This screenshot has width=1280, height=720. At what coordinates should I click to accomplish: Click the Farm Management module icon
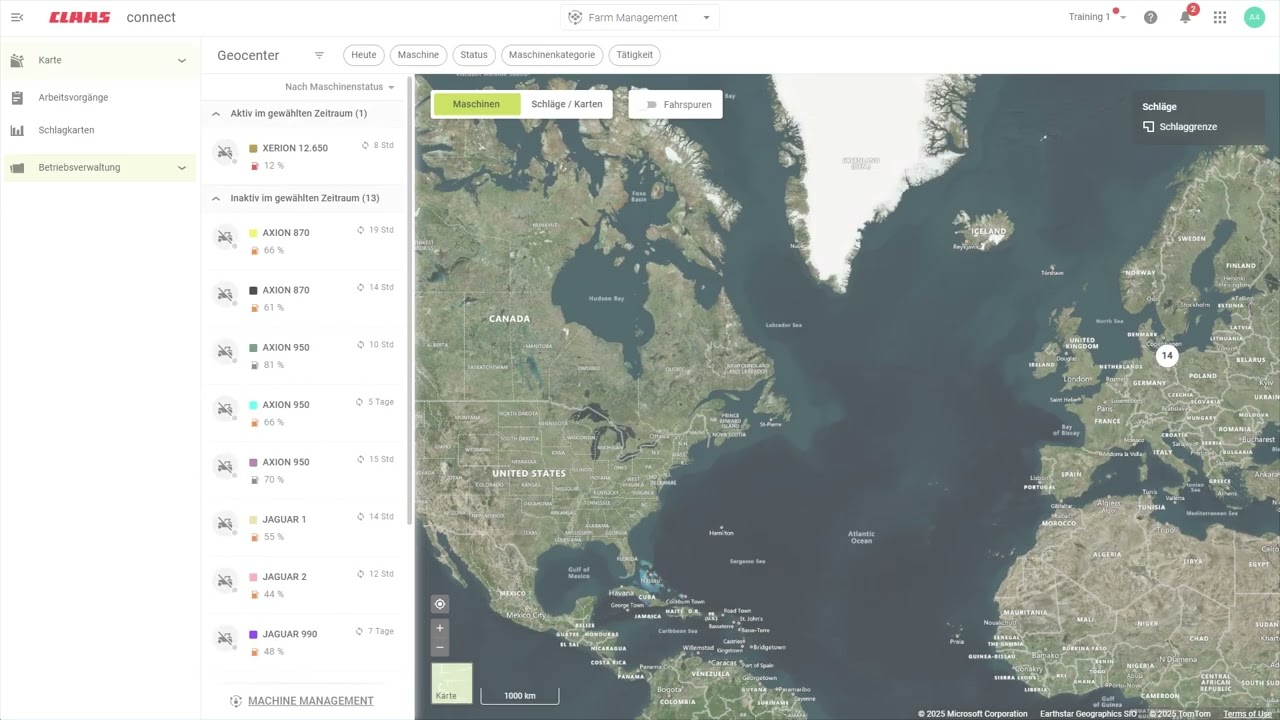[575, 17]
